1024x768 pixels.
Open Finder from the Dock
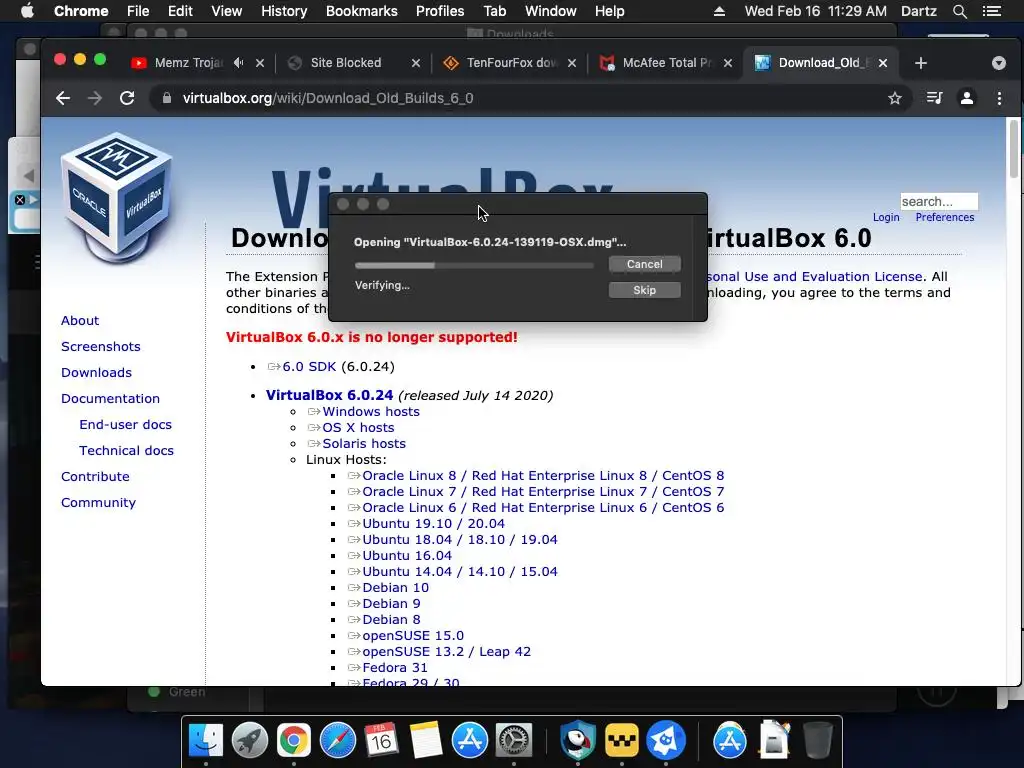coord(206,741)
